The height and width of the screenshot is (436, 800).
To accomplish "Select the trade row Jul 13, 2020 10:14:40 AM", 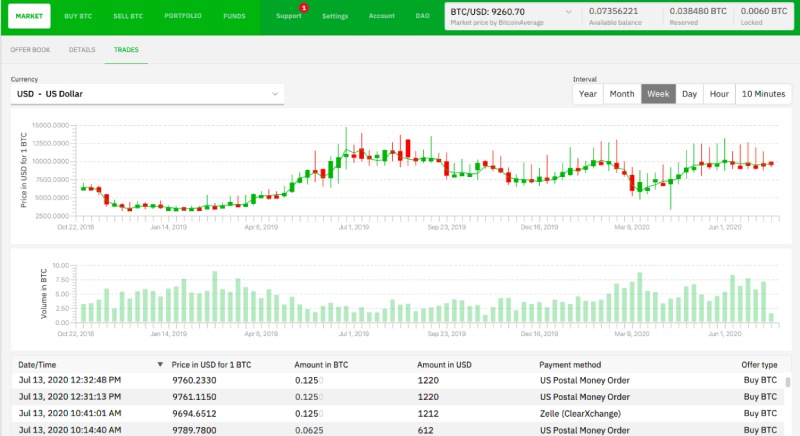I will [x=398, y=430].
